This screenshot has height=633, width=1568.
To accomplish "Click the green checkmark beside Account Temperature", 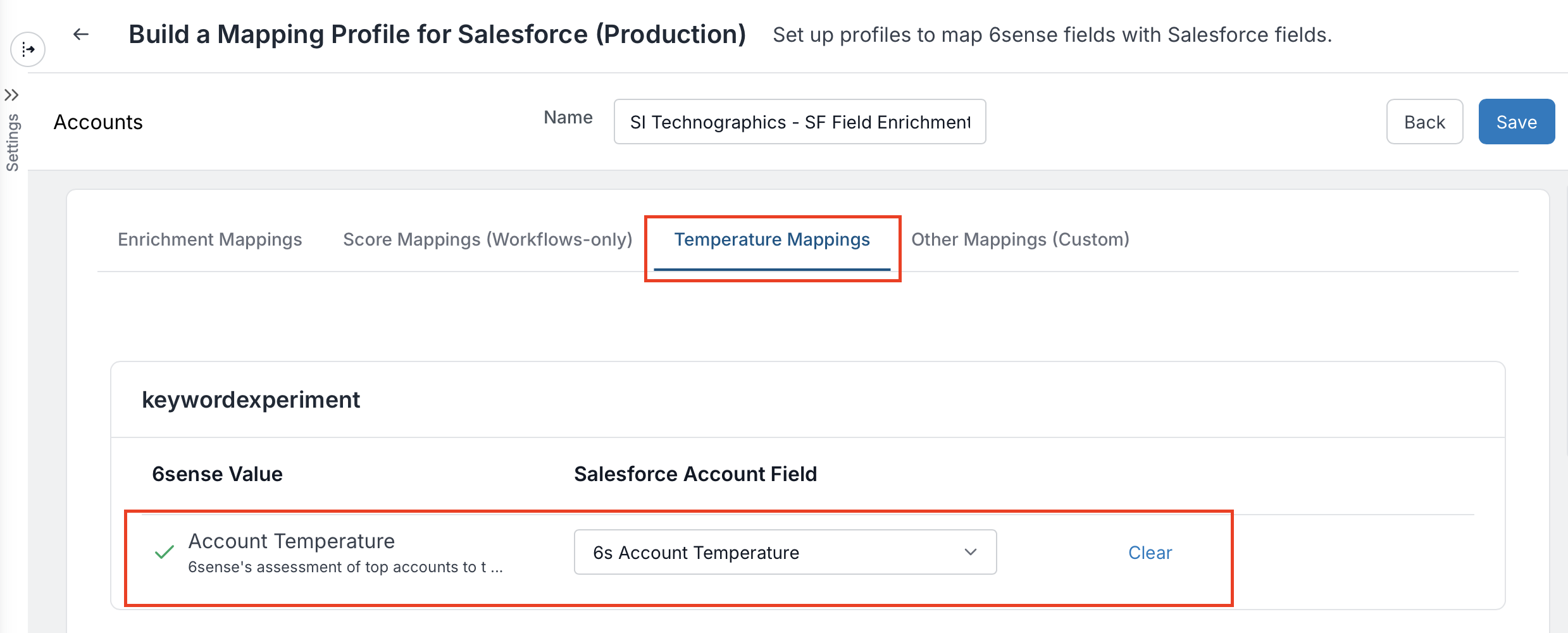I will pyautogui.click(x=165, y=552).
